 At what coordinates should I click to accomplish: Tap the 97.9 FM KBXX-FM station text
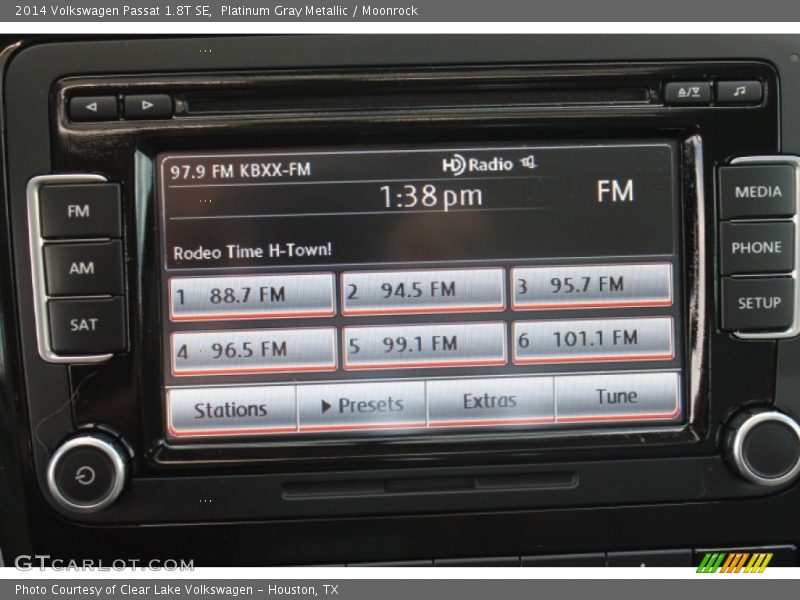(240, 170)
